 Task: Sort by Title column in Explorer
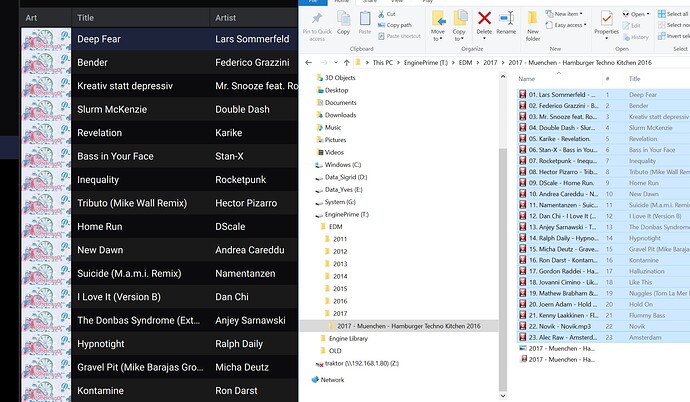pos(635,79)
